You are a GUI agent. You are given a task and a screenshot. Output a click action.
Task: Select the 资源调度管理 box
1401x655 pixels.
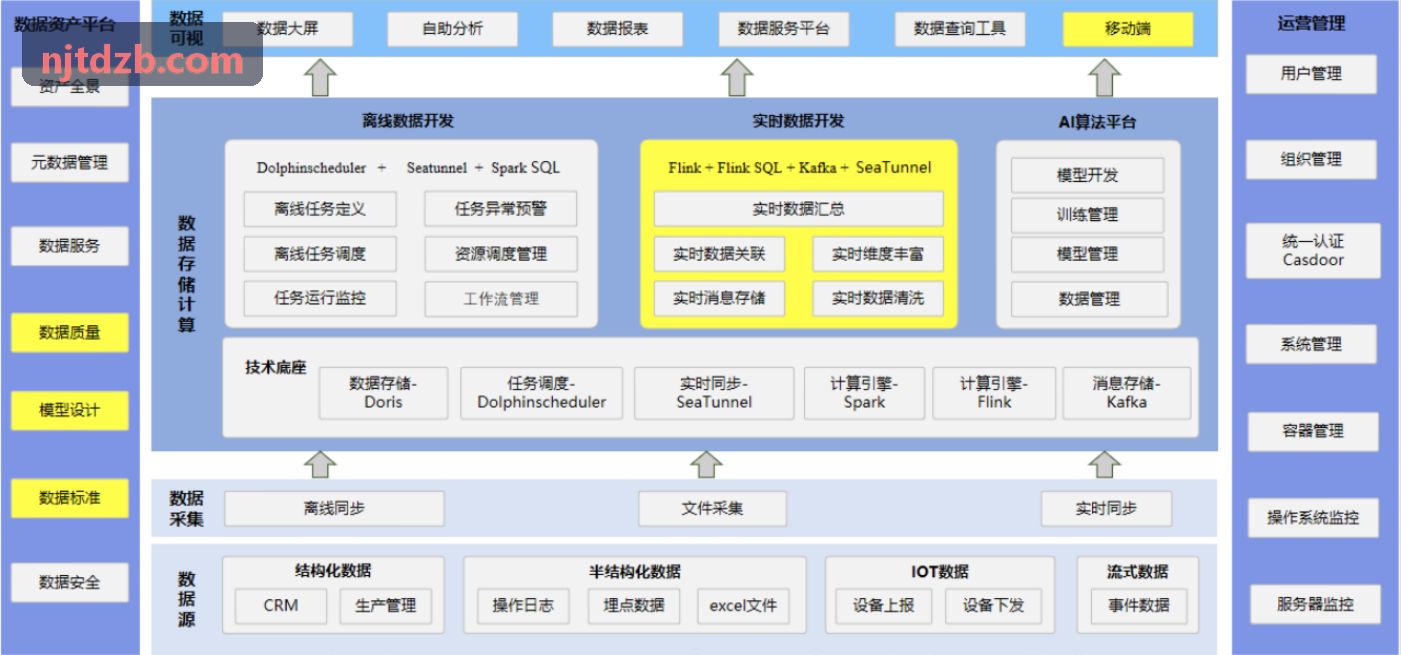coord(501,254)
